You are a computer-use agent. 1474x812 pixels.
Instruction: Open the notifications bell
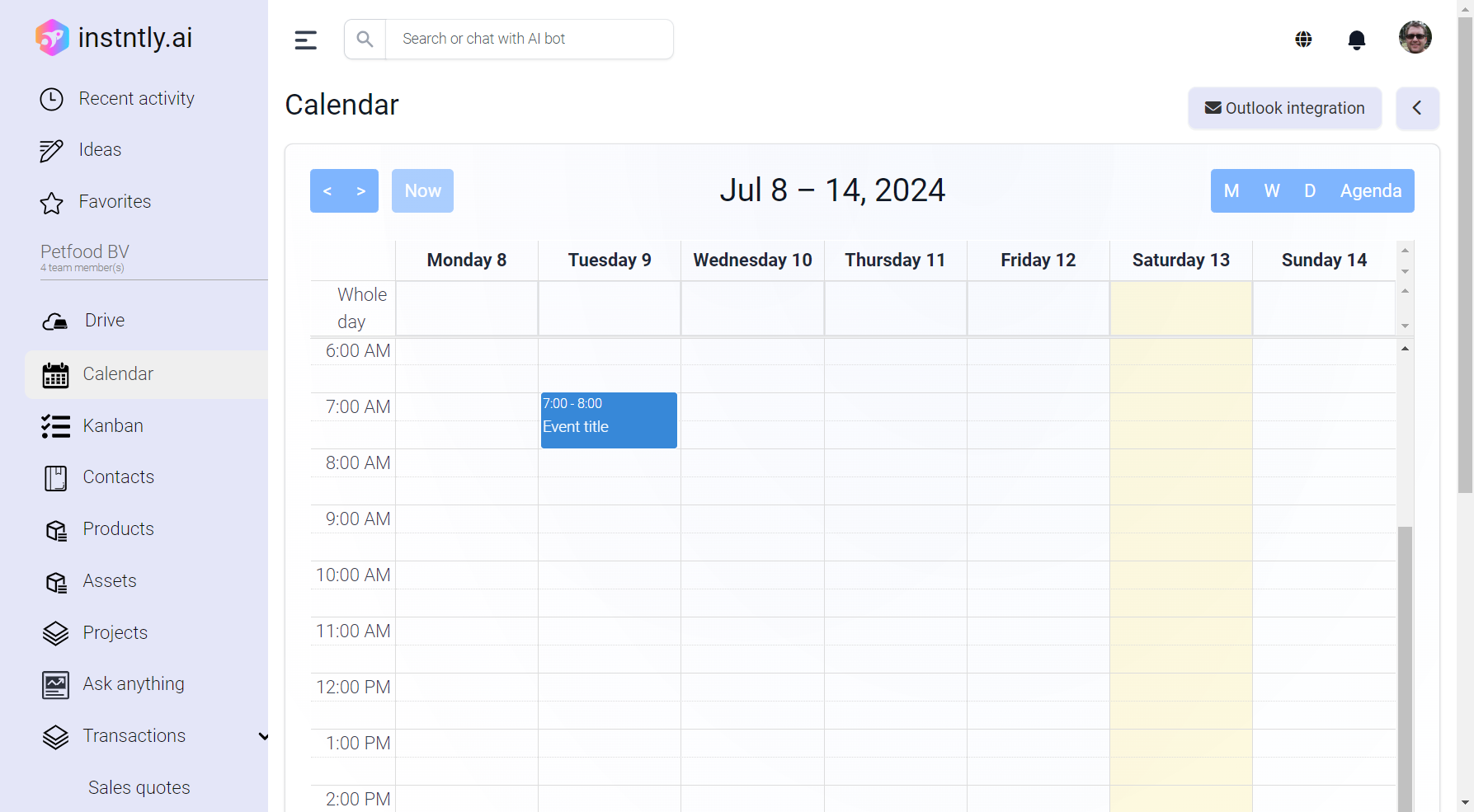click(1356, 40)
